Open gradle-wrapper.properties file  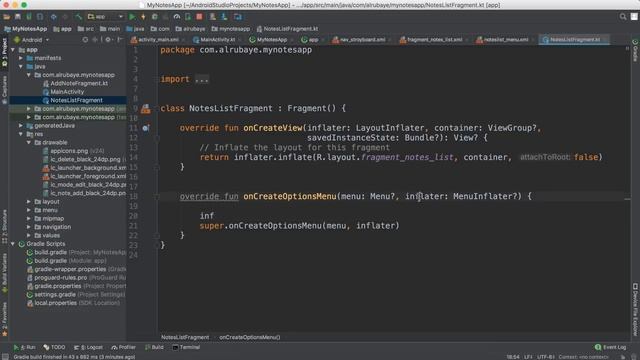point(76,269)
